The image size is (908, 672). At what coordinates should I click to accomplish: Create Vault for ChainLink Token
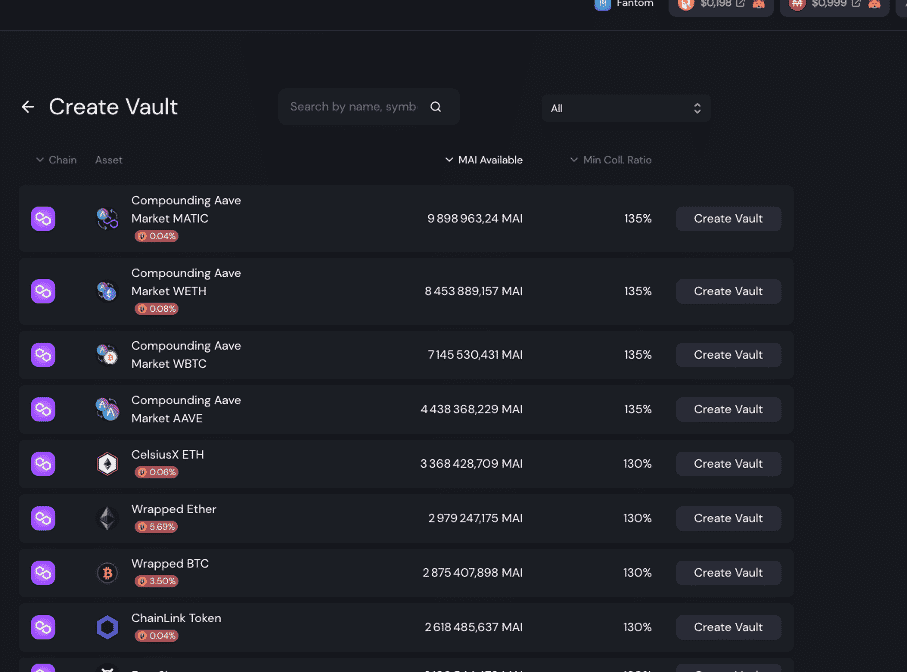(728, 627)
